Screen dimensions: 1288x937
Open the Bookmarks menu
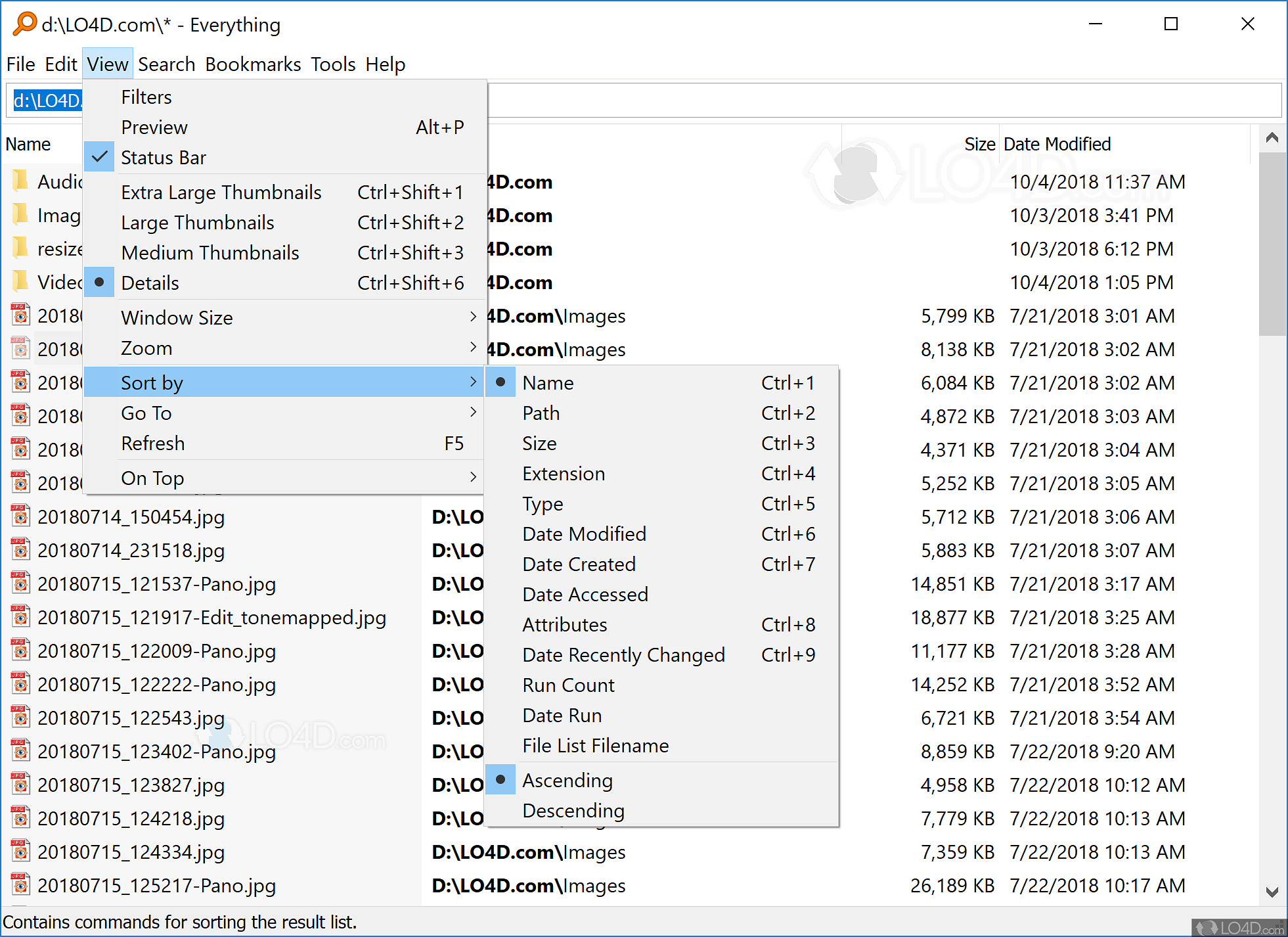click(x=253, y=64)
